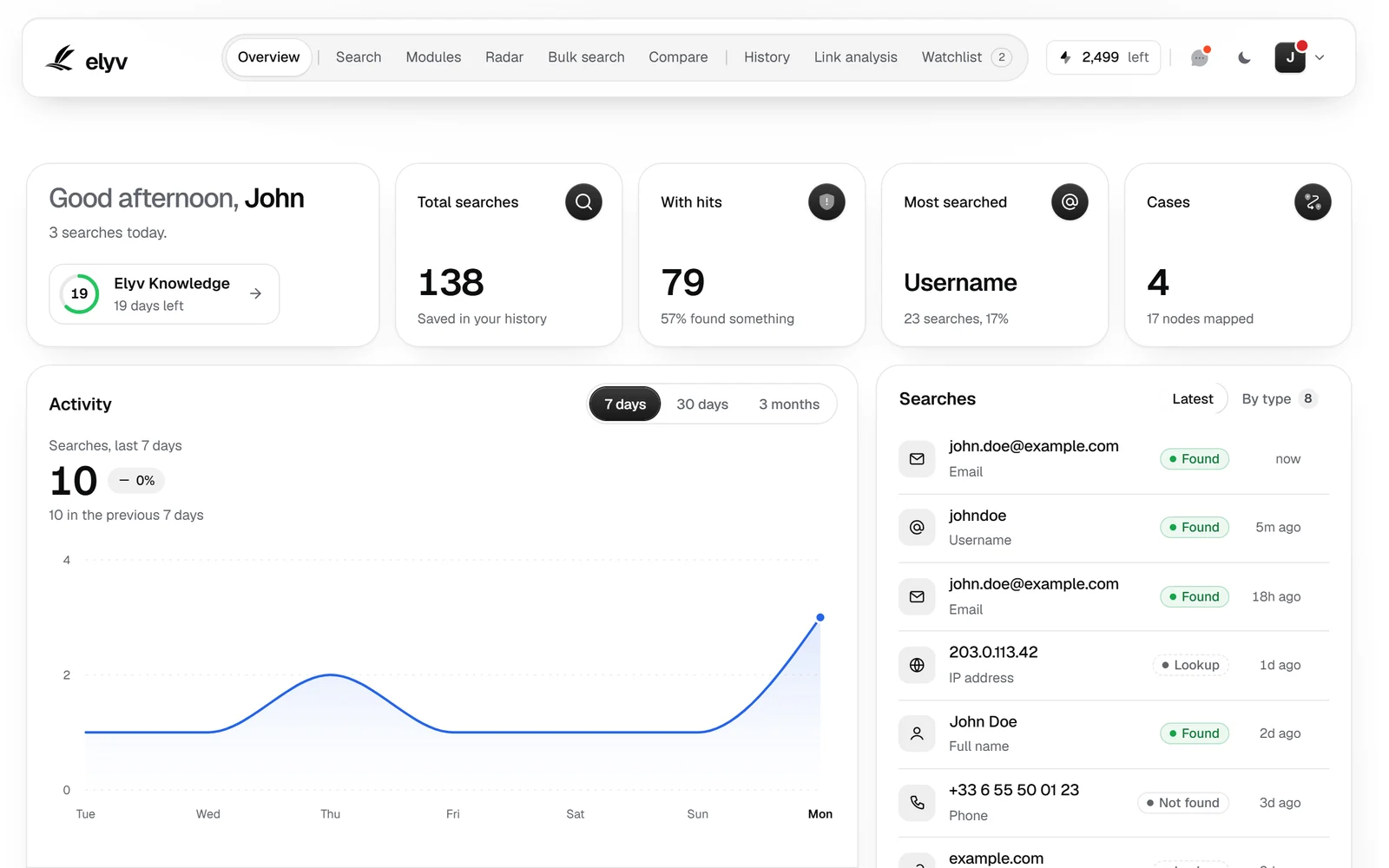The height and width of the screenshot is (868, 1389).
Task: Open the J user avatar
Action: 1290,57
